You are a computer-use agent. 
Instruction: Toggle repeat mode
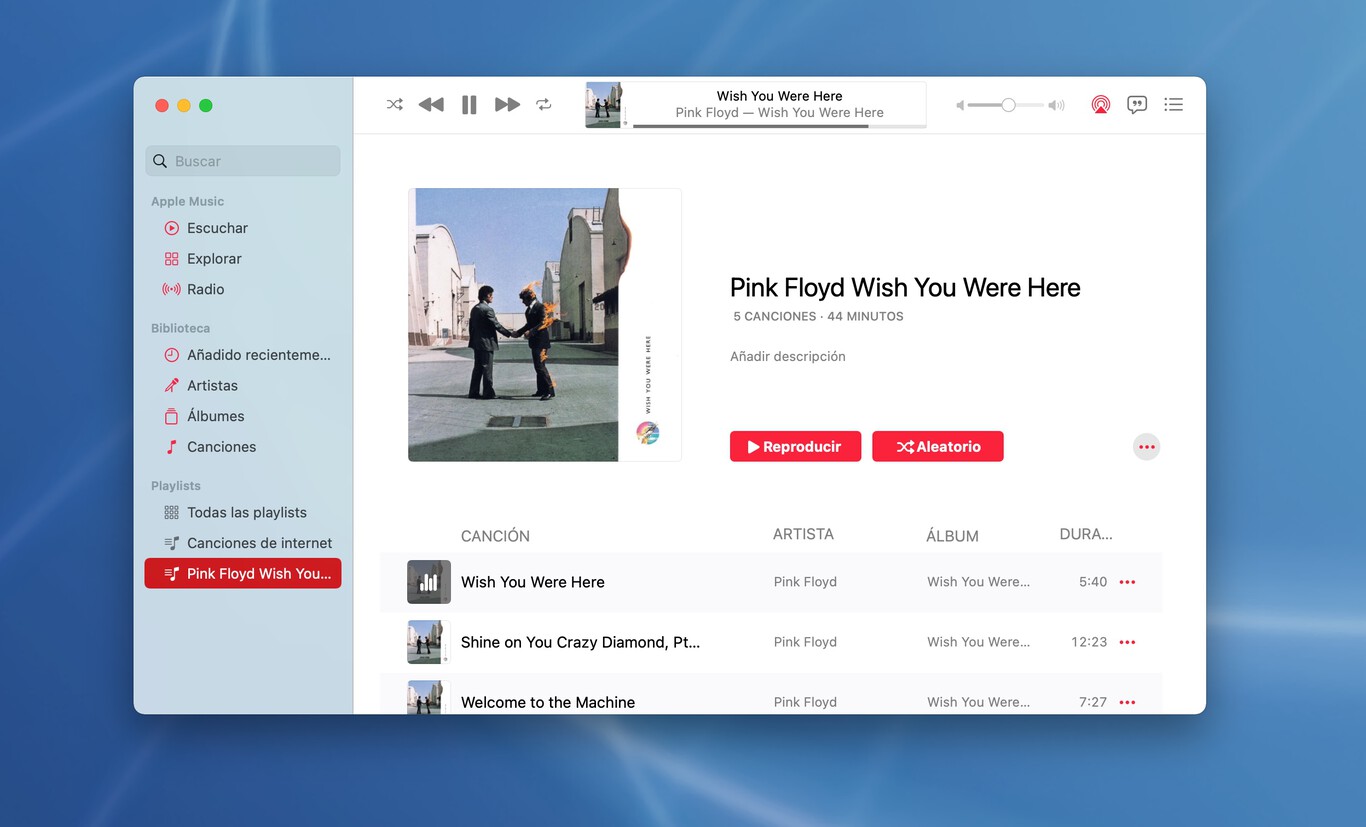tap(544, 104)
